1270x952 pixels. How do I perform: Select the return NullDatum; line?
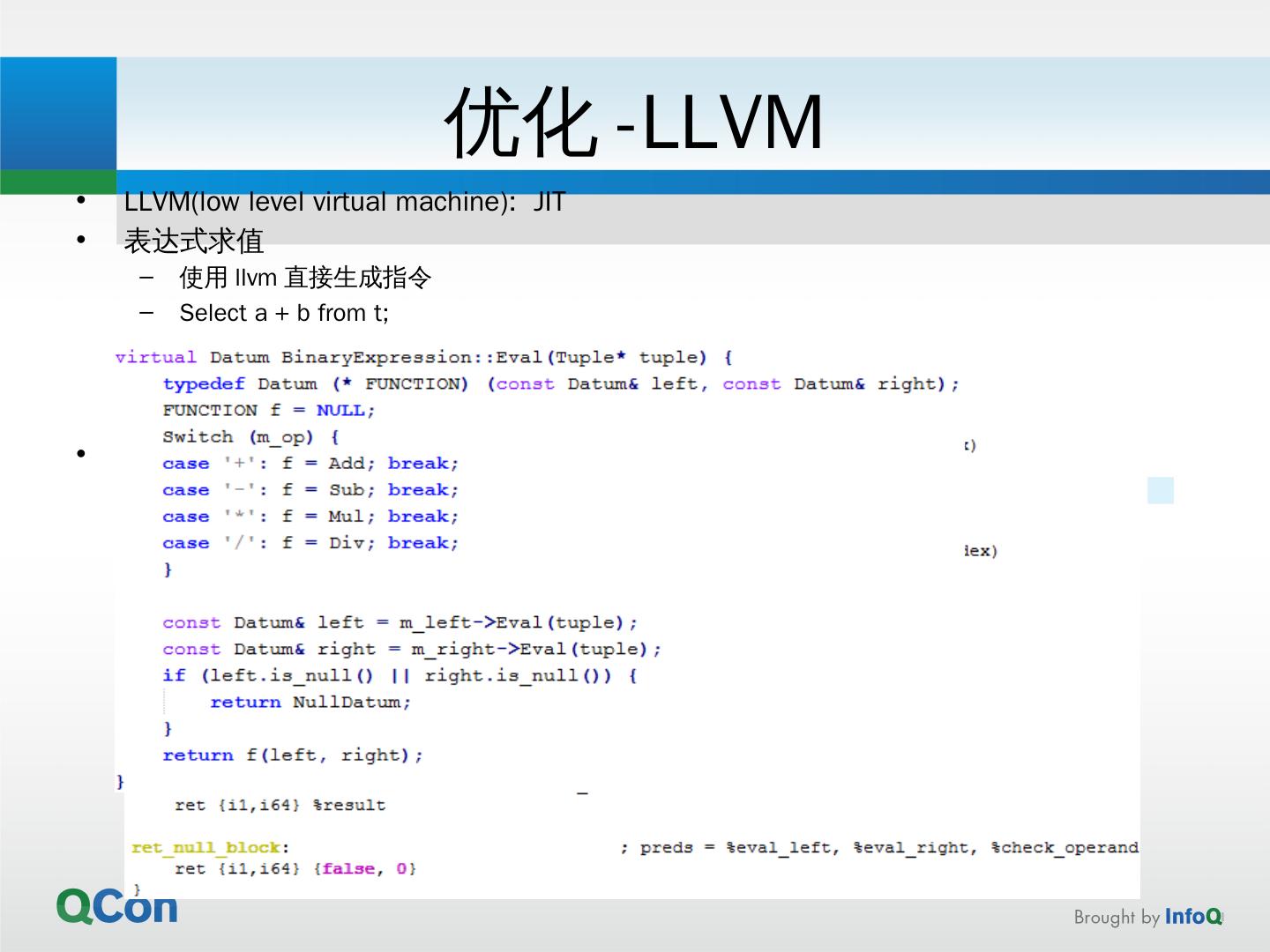click(x=310, y=703)
